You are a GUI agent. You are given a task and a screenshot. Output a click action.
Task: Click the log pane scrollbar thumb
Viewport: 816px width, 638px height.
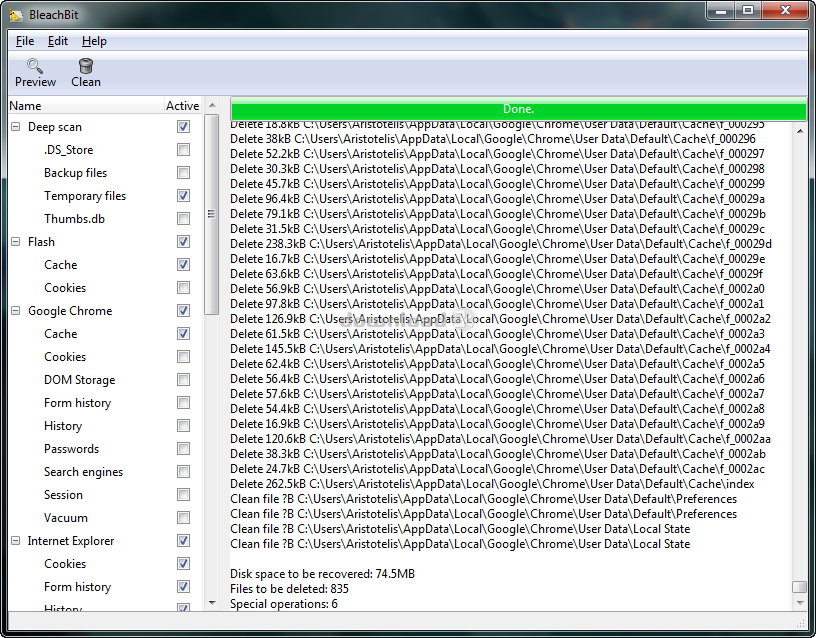pos(799,587)
